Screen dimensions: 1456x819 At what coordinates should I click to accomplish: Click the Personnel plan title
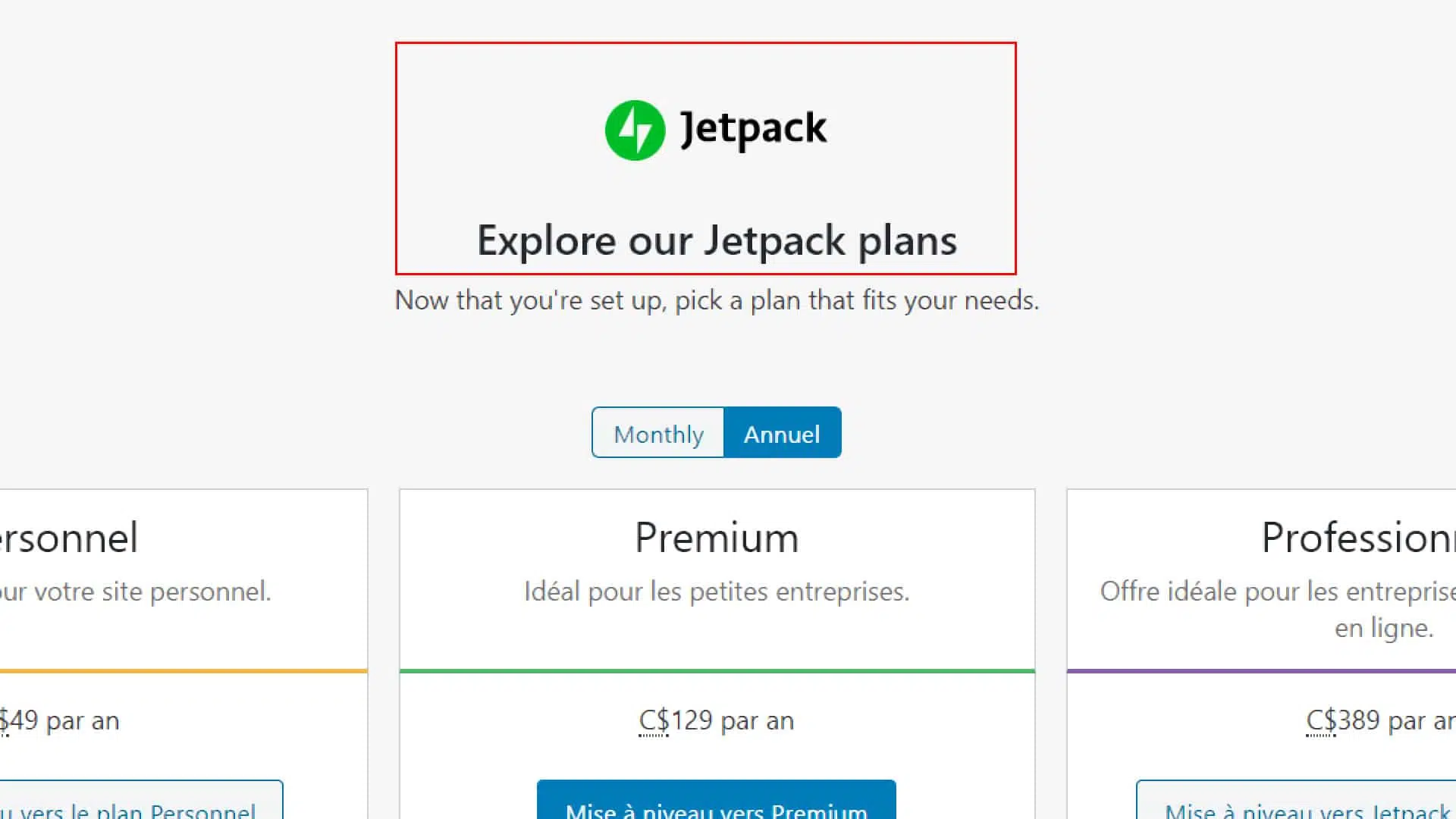(69, 538)
